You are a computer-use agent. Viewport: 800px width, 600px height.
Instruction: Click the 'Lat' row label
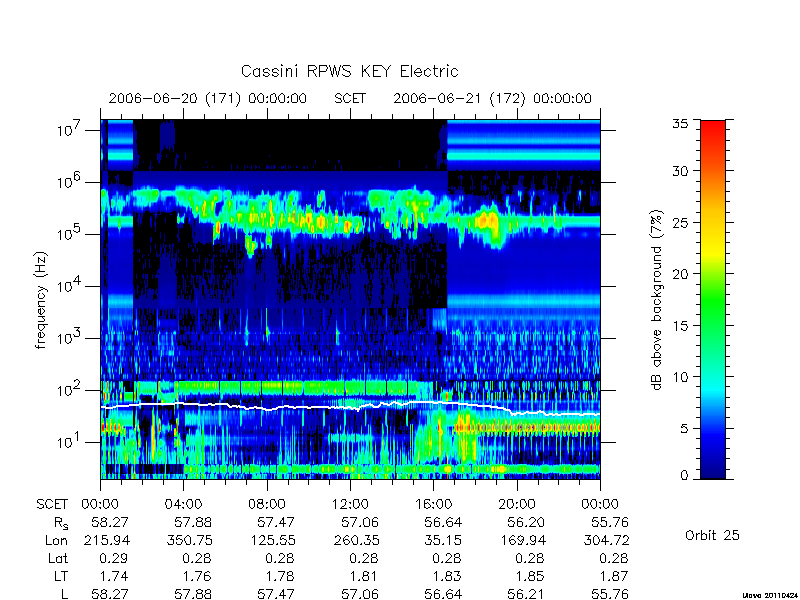(x=58, y=558)
